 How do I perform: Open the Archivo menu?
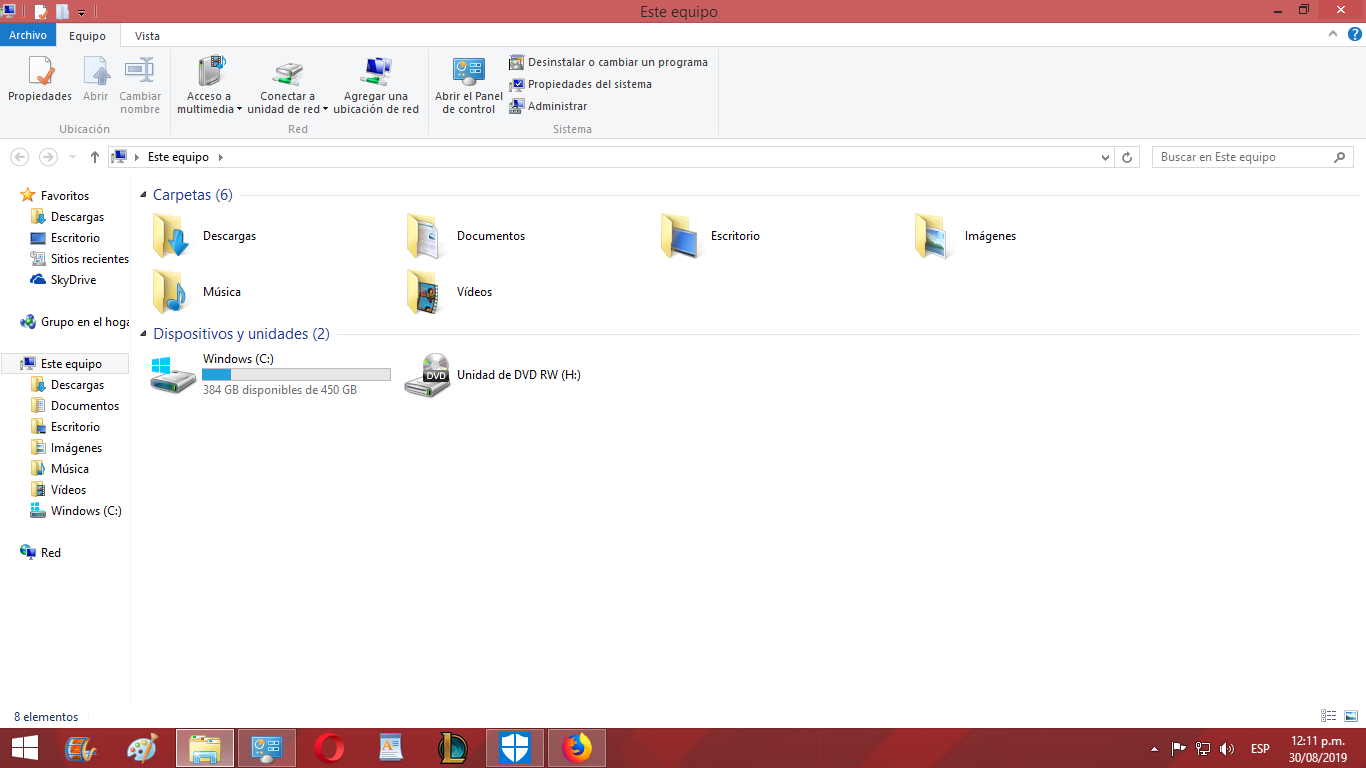click(28, 35)
